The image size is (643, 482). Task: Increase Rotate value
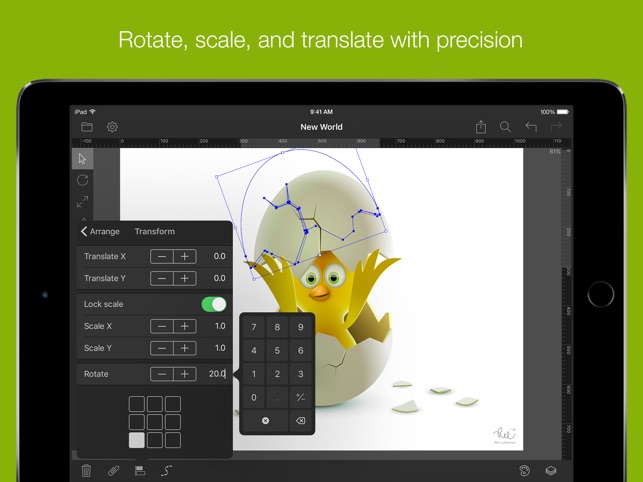click(185, 374)
